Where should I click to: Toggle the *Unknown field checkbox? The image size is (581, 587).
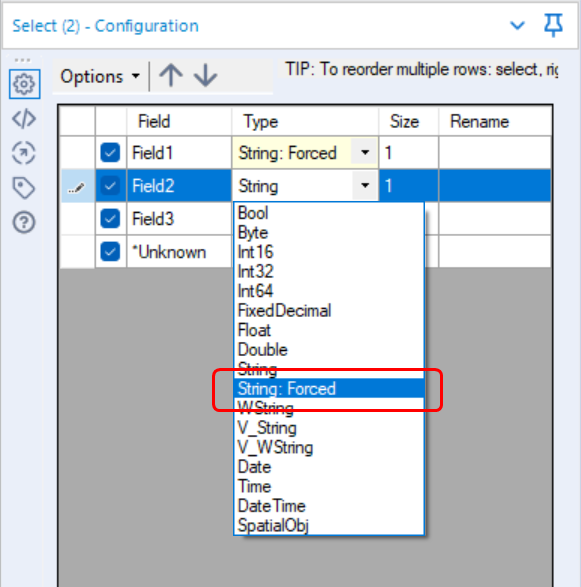tap(110, 251)
